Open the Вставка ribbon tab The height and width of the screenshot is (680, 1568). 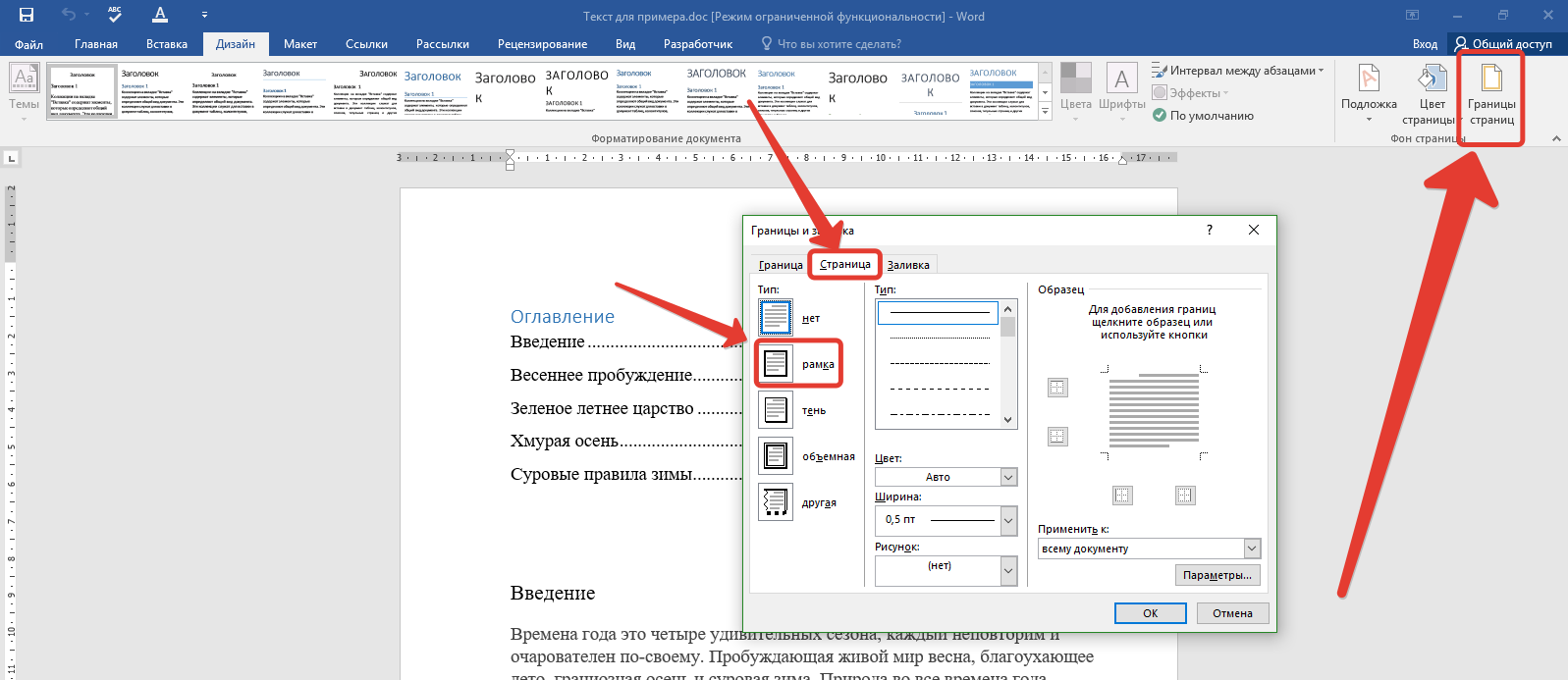tap(167, 44)
